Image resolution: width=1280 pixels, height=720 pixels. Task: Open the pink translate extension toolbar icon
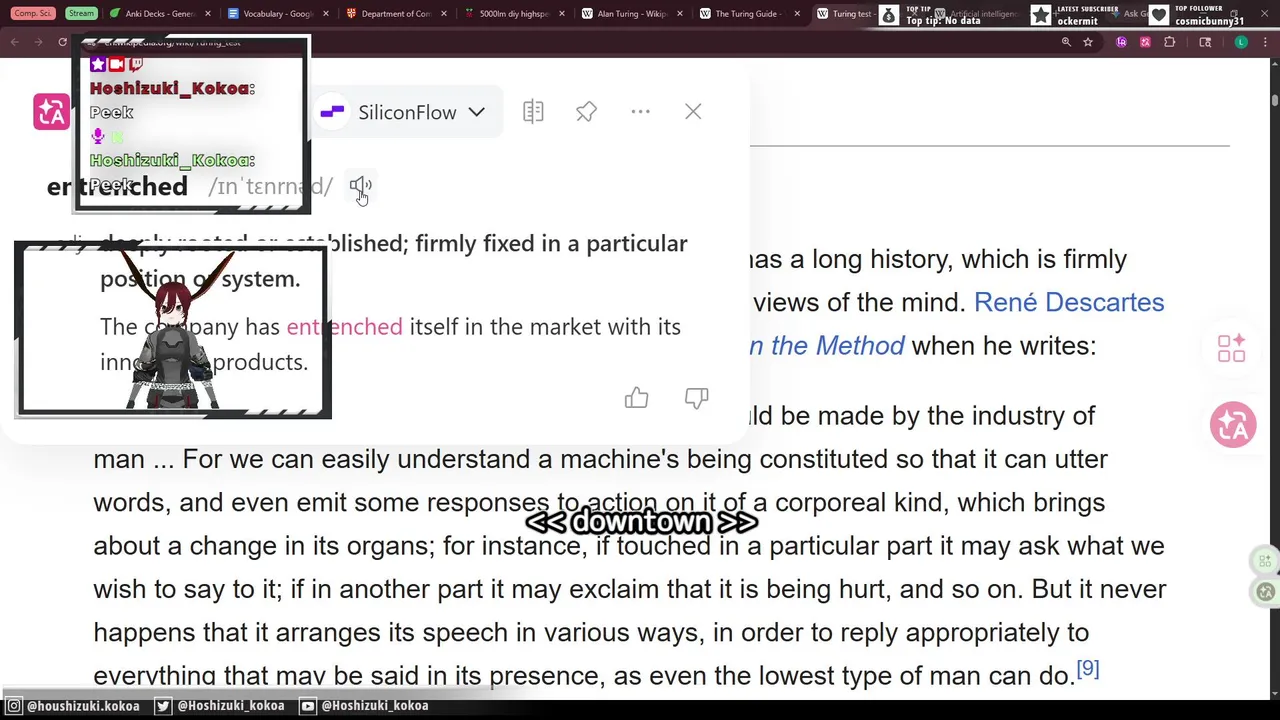coord(1145,42)
